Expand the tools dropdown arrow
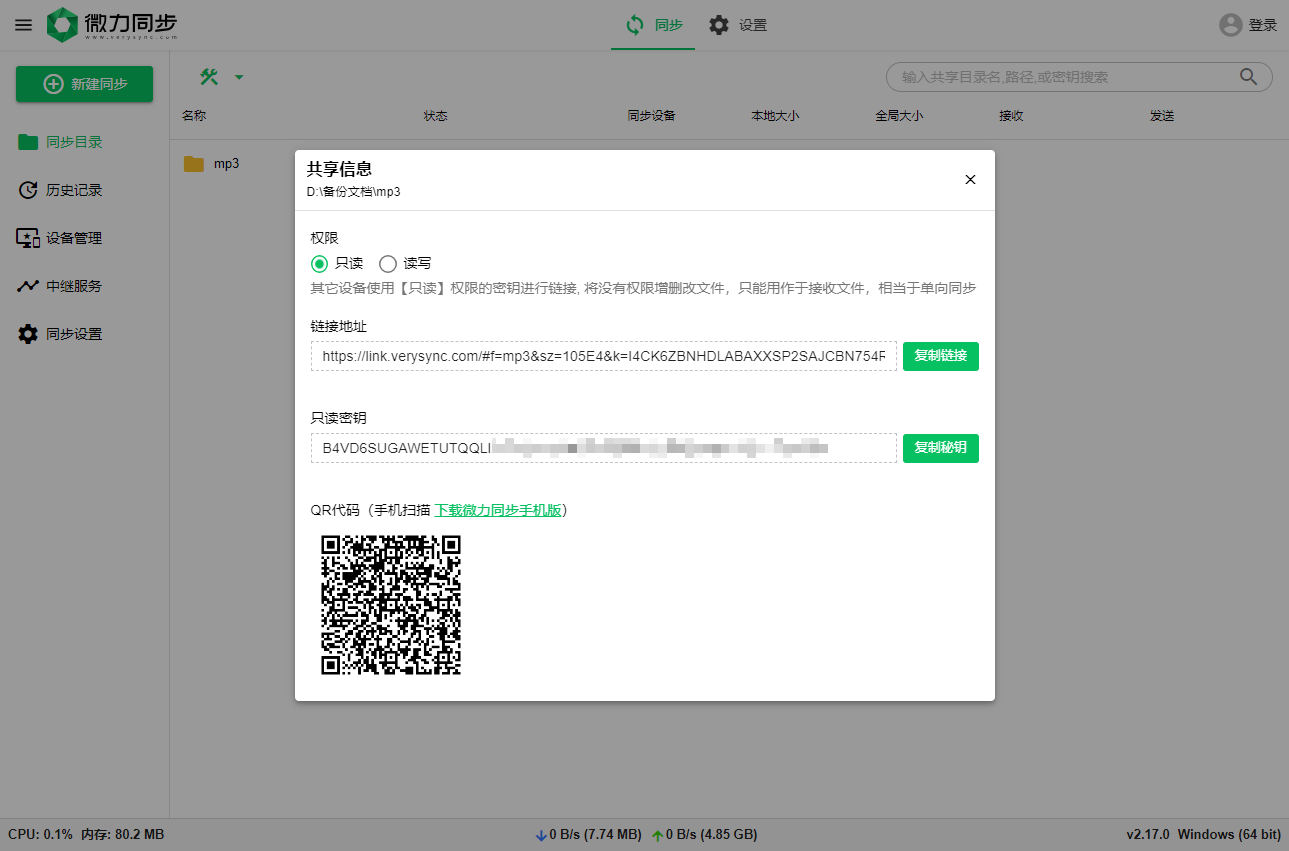 (x=239, y=77)
